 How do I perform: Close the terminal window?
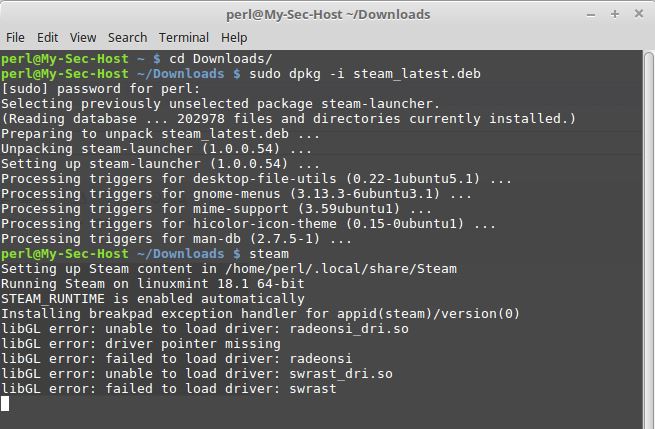[639, 14]
